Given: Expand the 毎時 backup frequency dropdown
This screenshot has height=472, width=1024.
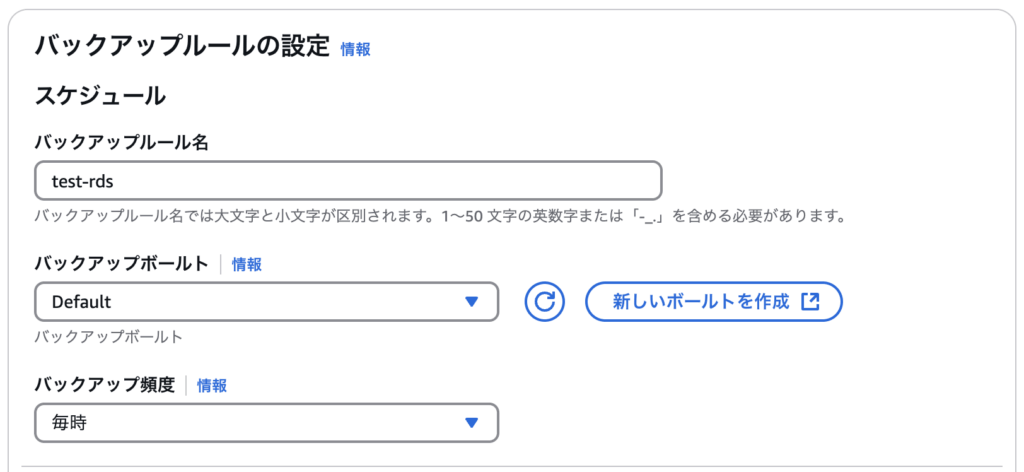Looking at the screenshot, I should click(266, 423).
